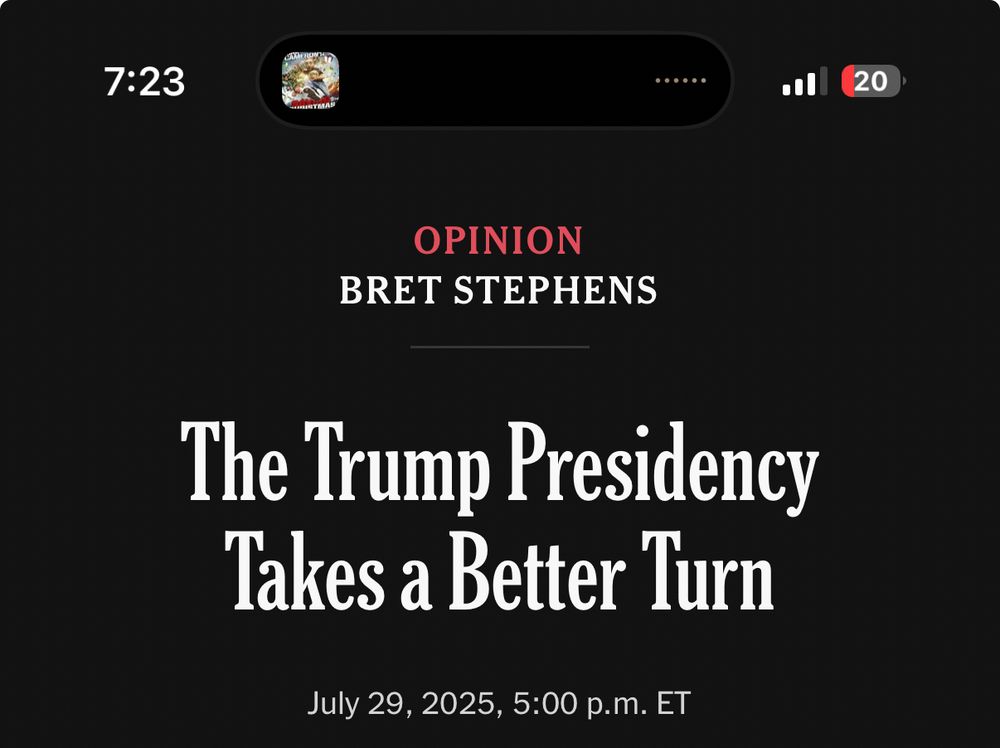This screenshot has width=1000, height=748.
Task: Tap the divider line under the byline
Action: pos(499,347)
